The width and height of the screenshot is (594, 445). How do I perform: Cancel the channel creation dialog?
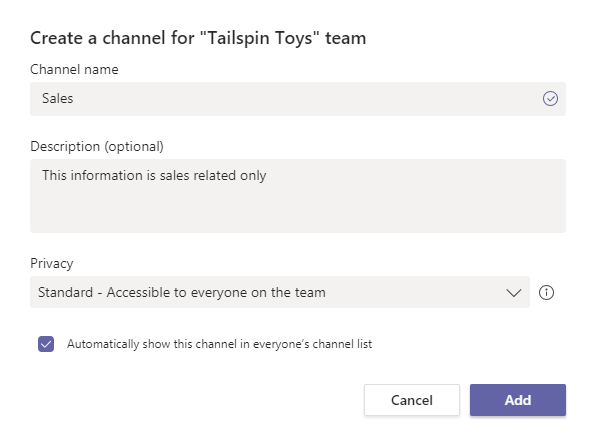[x=412, y=400]
